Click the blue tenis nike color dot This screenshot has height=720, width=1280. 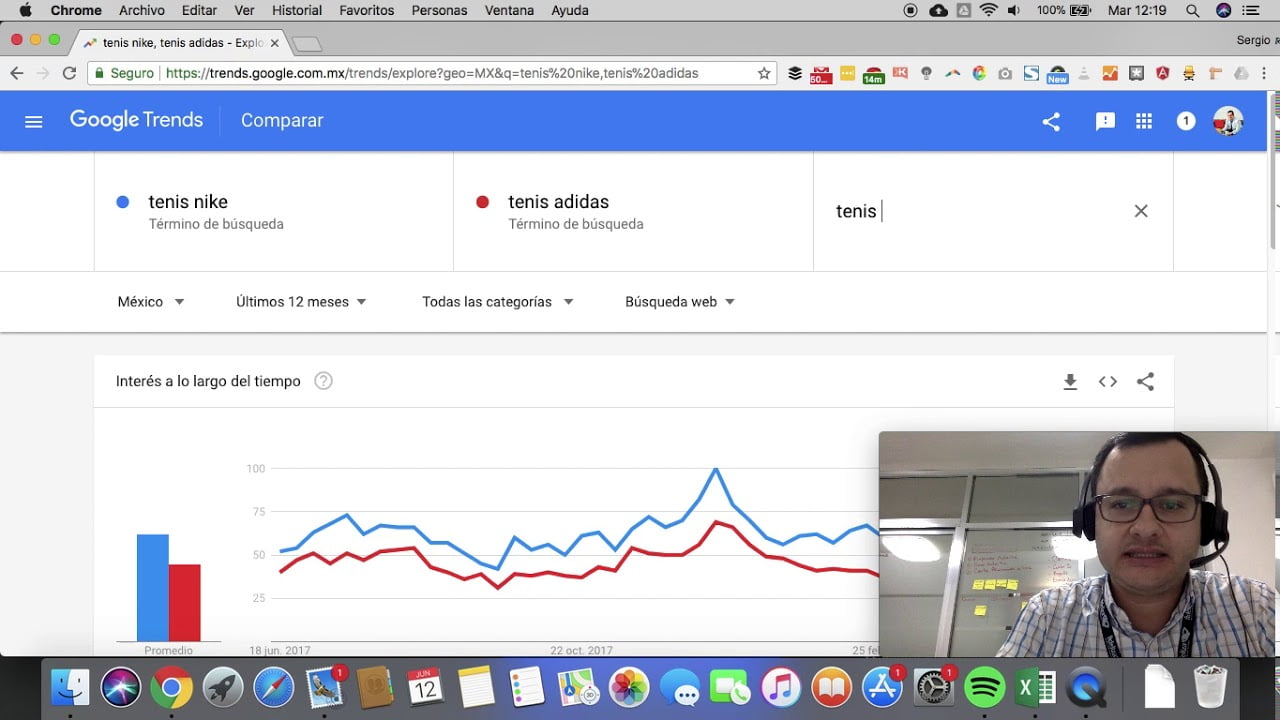click(x=123, y=202)
